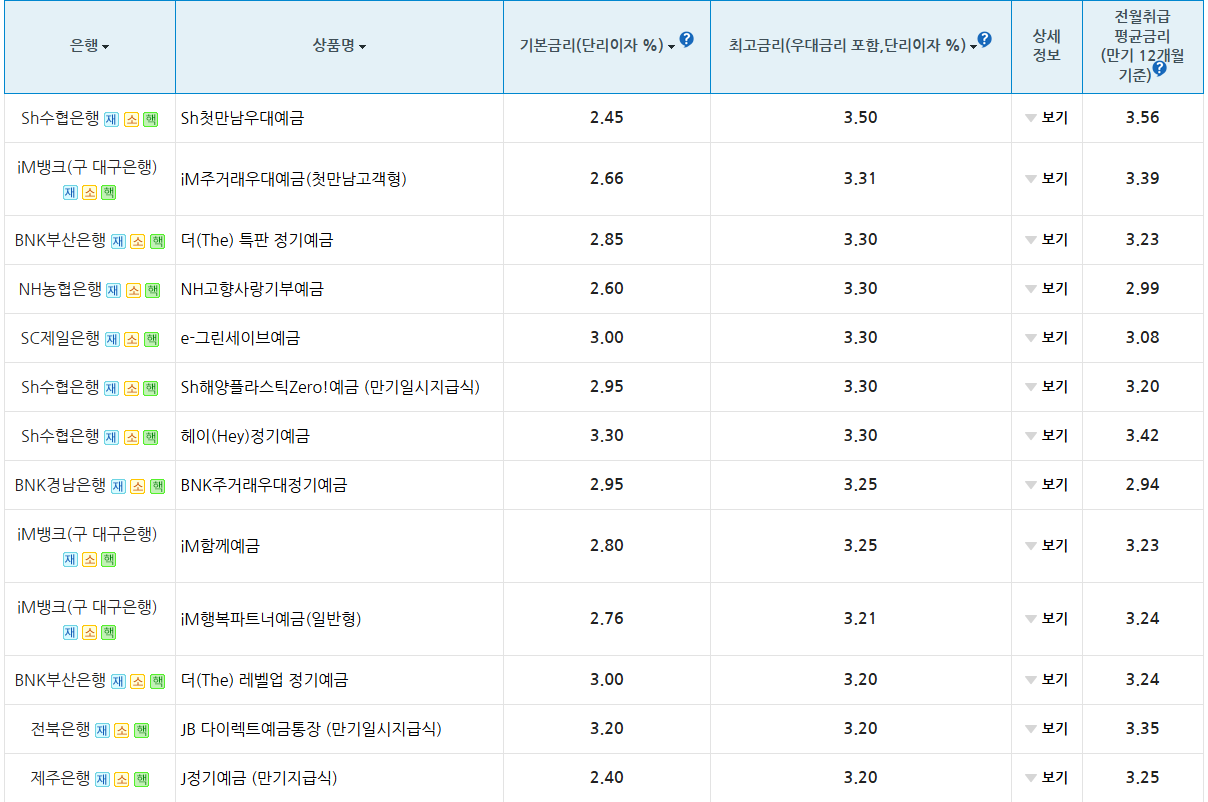Open 보기 details for iM함께예금
Viewport: 1208px width, 802px height.
[x=1047, y=546]
